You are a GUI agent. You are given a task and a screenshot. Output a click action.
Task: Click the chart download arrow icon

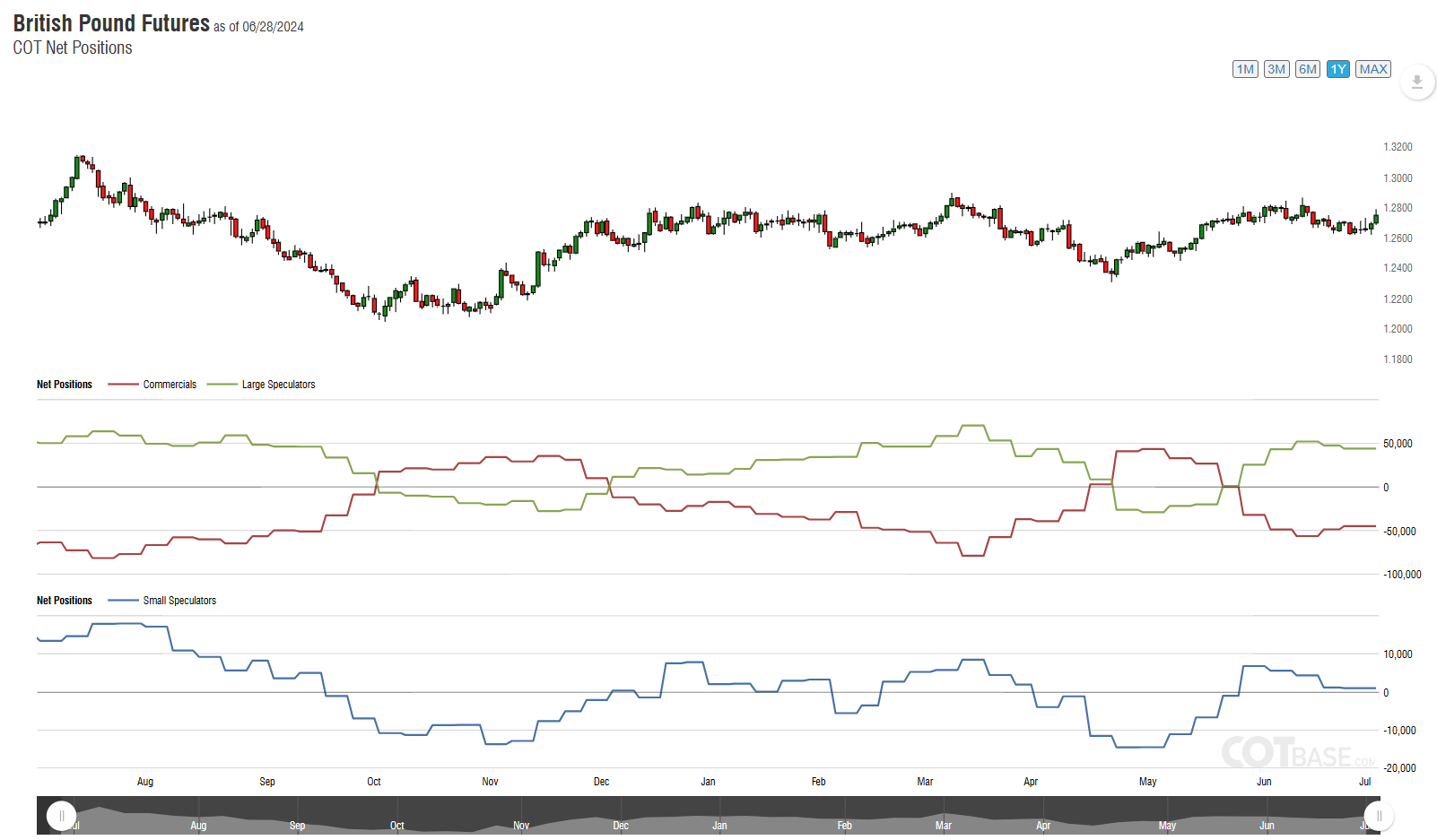1417,82
